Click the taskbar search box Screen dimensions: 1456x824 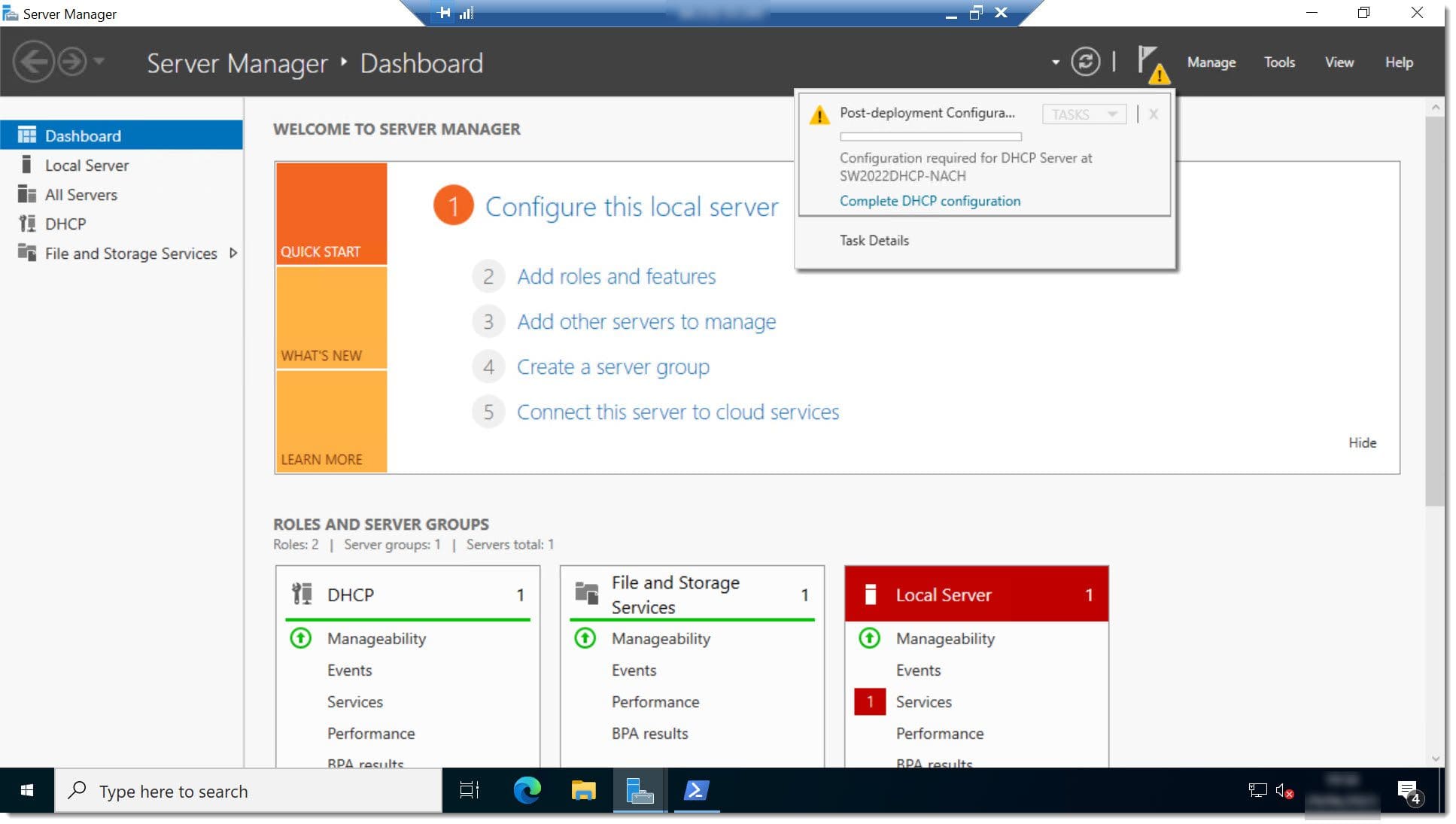248,791
